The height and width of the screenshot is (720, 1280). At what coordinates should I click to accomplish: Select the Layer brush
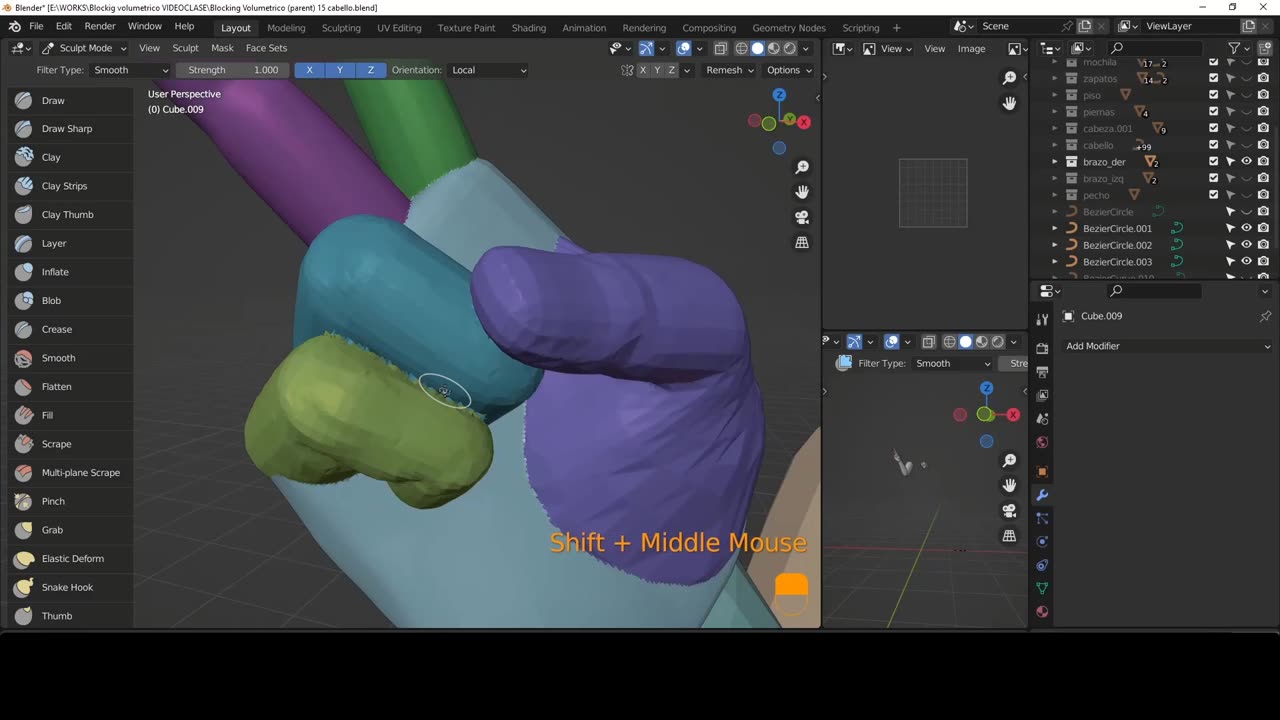70,243
